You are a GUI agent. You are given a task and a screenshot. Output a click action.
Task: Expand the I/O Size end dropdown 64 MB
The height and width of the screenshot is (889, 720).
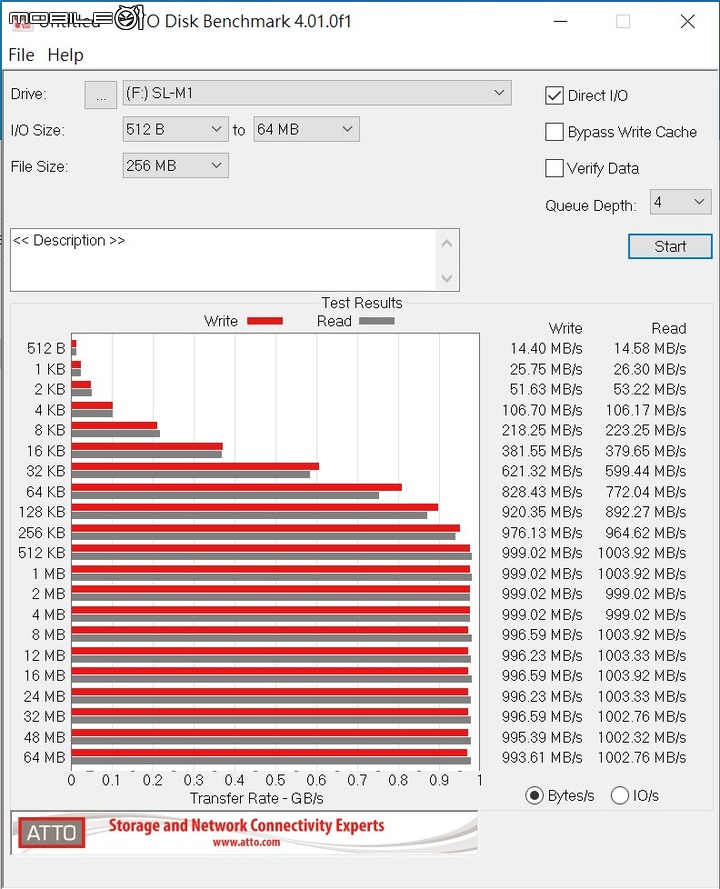306,130
